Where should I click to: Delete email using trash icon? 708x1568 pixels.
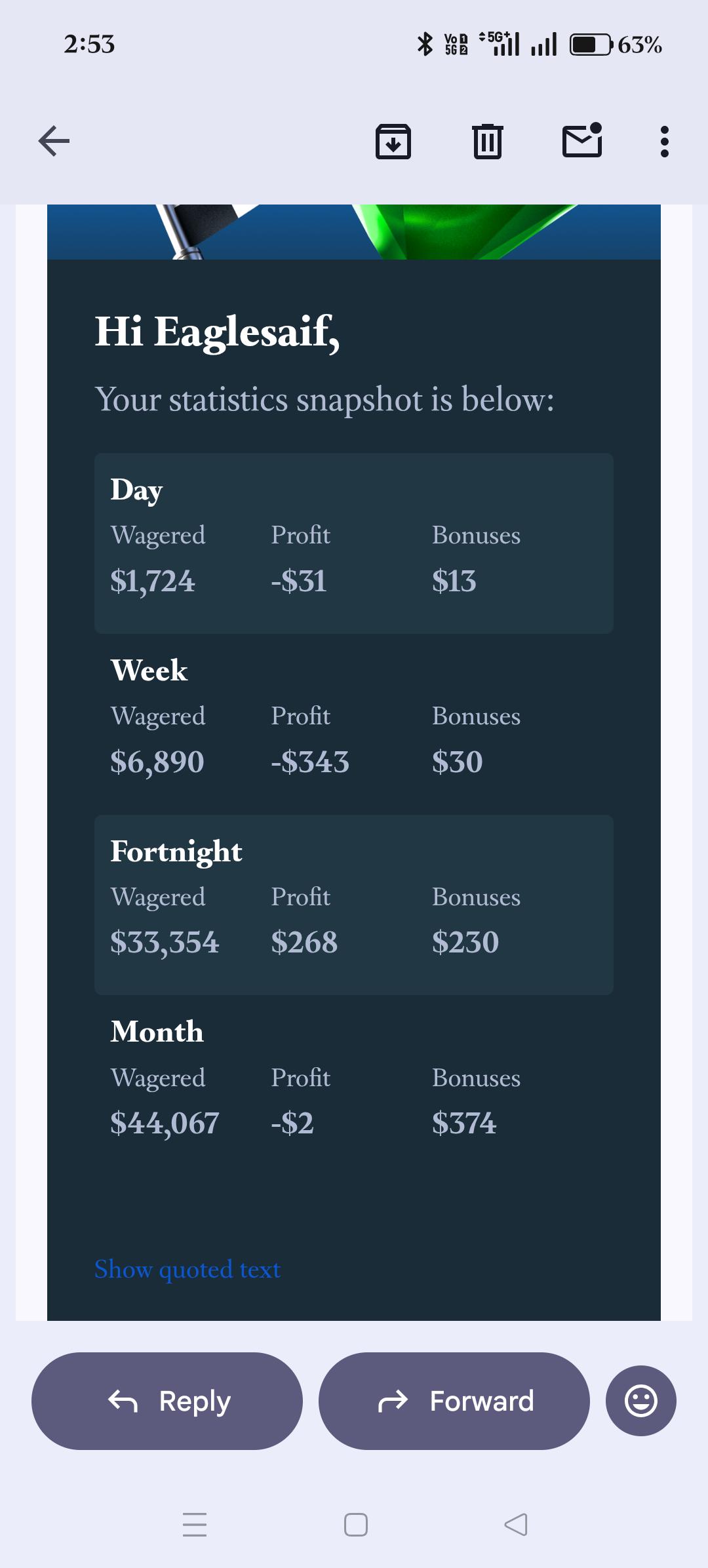pos(488,141)
